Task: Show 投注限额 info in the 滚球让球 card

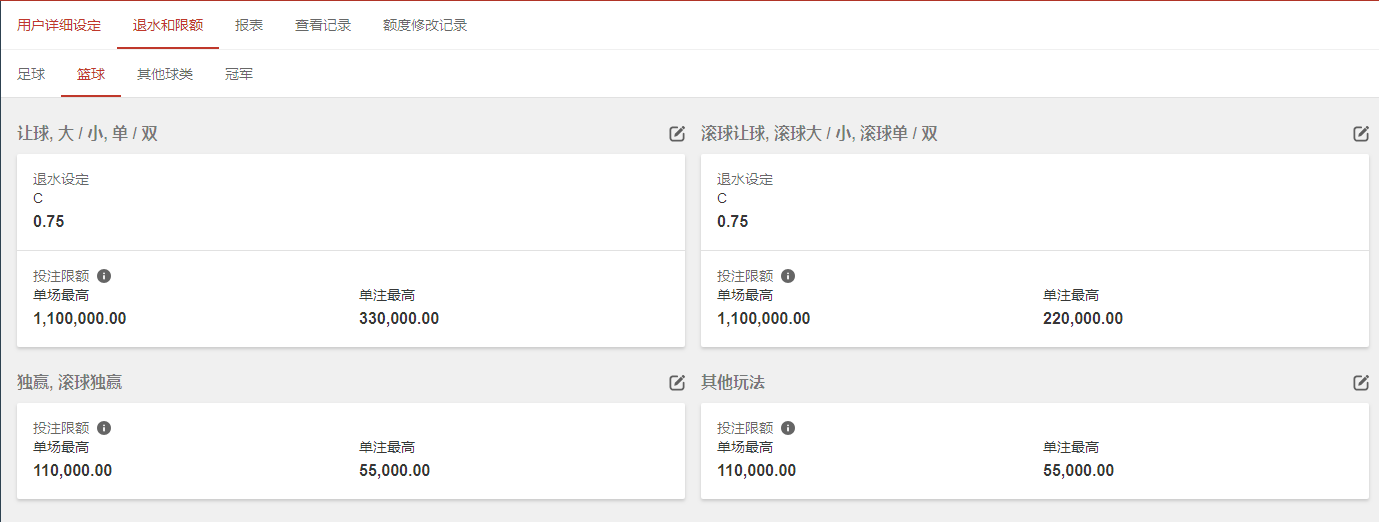Action: click(x=788, y=276)
